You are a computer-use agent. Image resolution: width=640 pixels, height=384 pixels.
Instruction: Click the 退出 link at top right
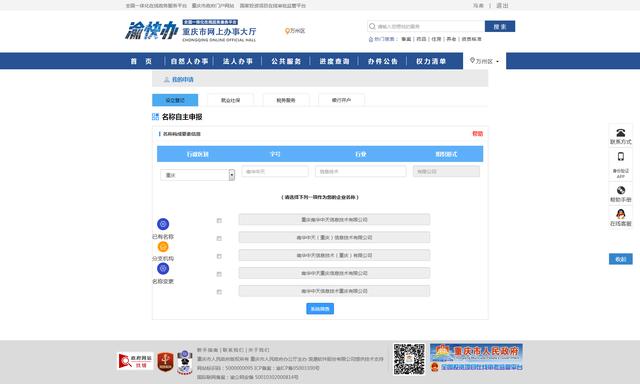502,6
